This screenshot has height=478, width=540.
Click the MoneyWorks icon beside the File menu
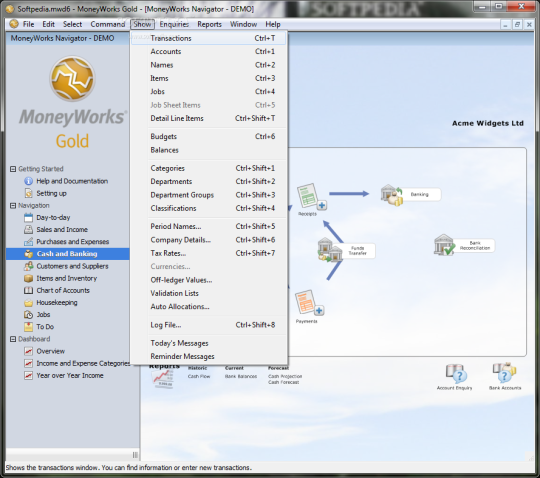(14, 24)
